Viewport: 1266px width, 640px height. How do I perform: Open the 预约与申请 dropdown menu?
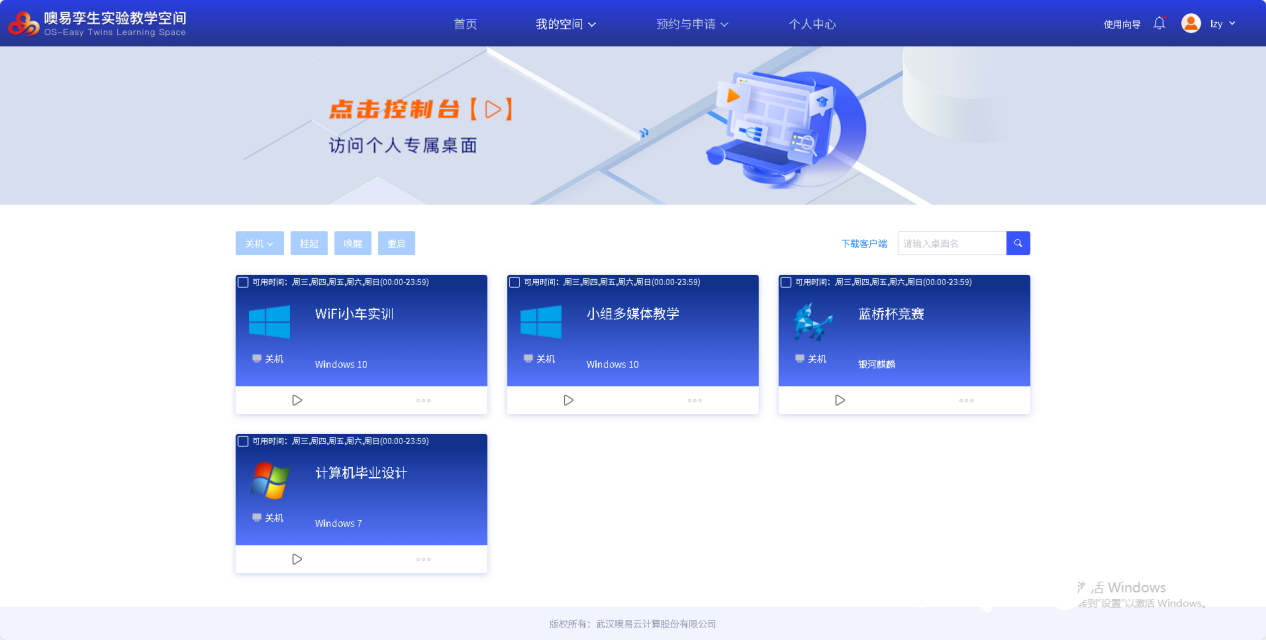(692, 24)
